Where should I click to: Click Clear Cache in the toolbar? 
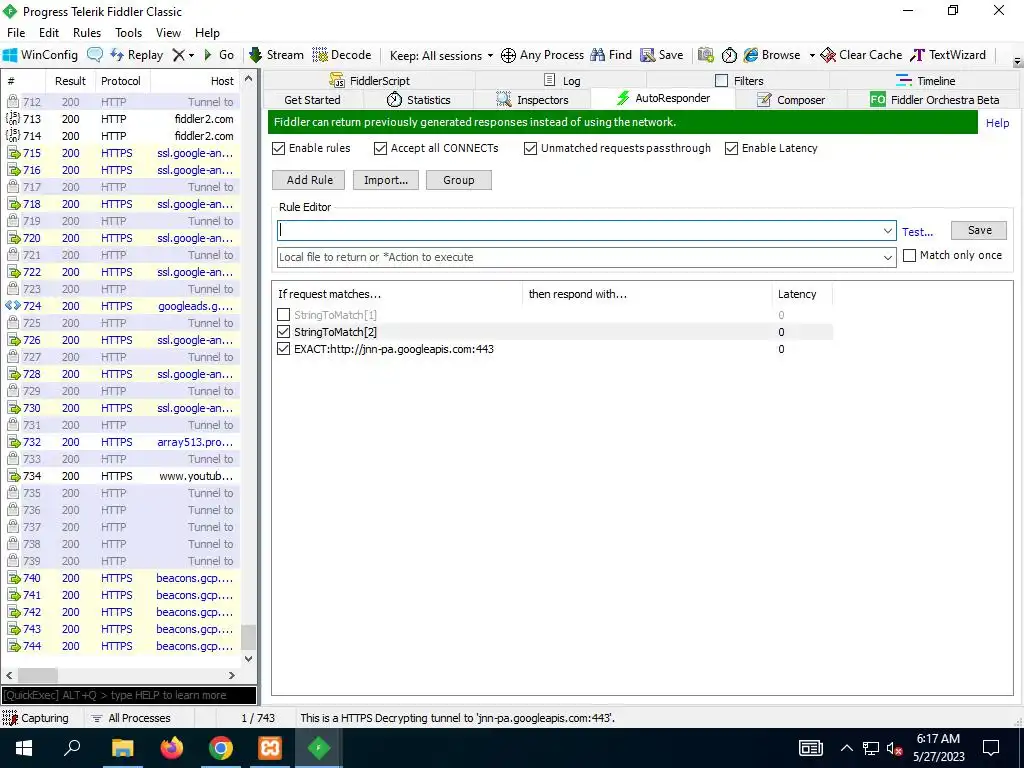click(861, 55)
